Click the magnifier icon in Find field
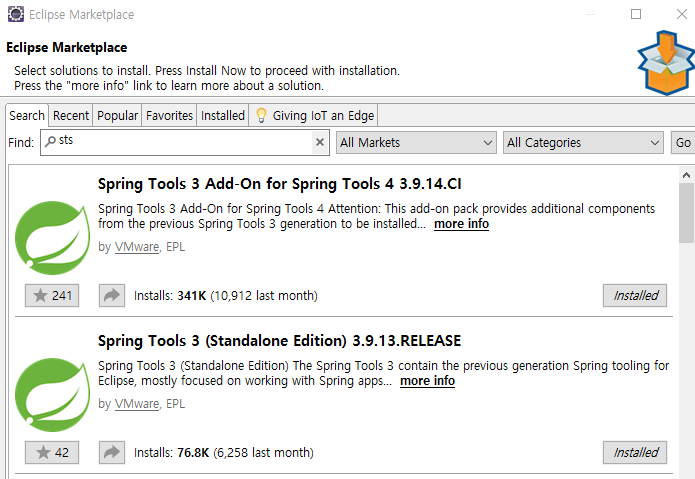This screenshot has width=695, height=479. pos(51,141)
